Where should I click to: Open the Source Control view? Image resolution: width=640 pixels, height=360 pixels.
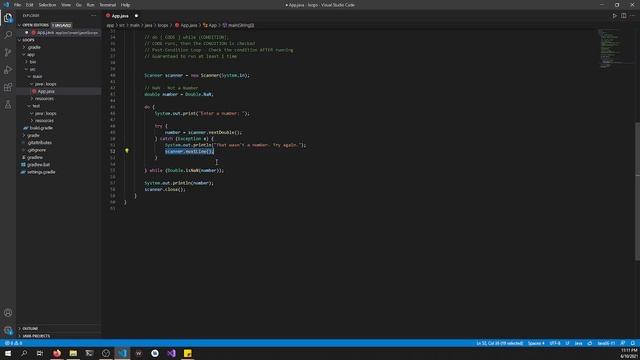click(8, 52)
